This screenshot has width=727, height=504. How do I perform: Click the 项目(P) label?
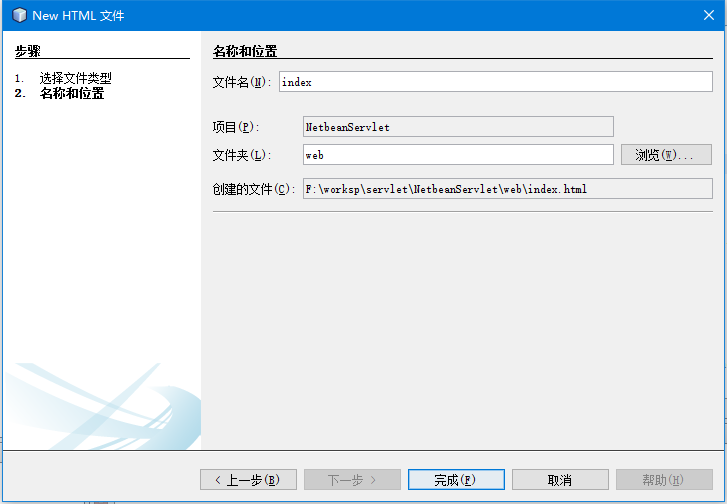(235, 127)
